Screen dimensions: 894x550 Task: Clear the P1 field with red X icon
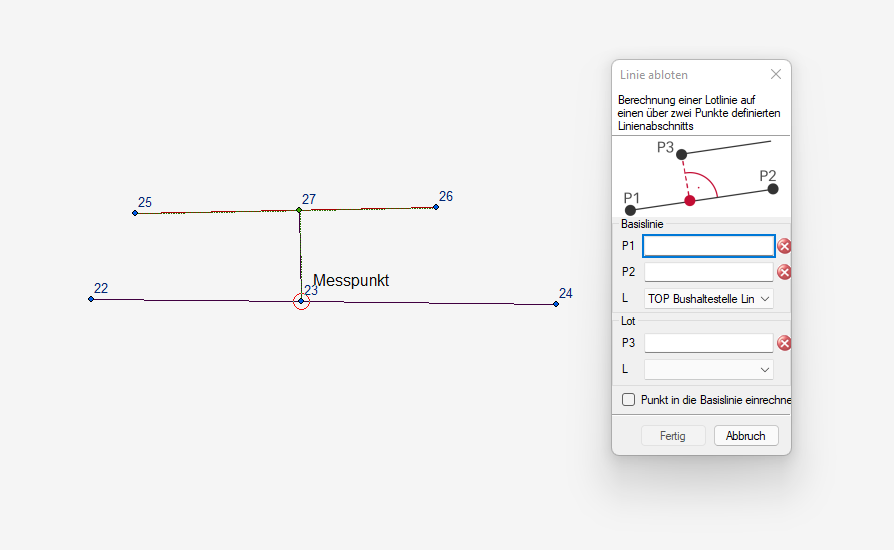coord(784,246)
